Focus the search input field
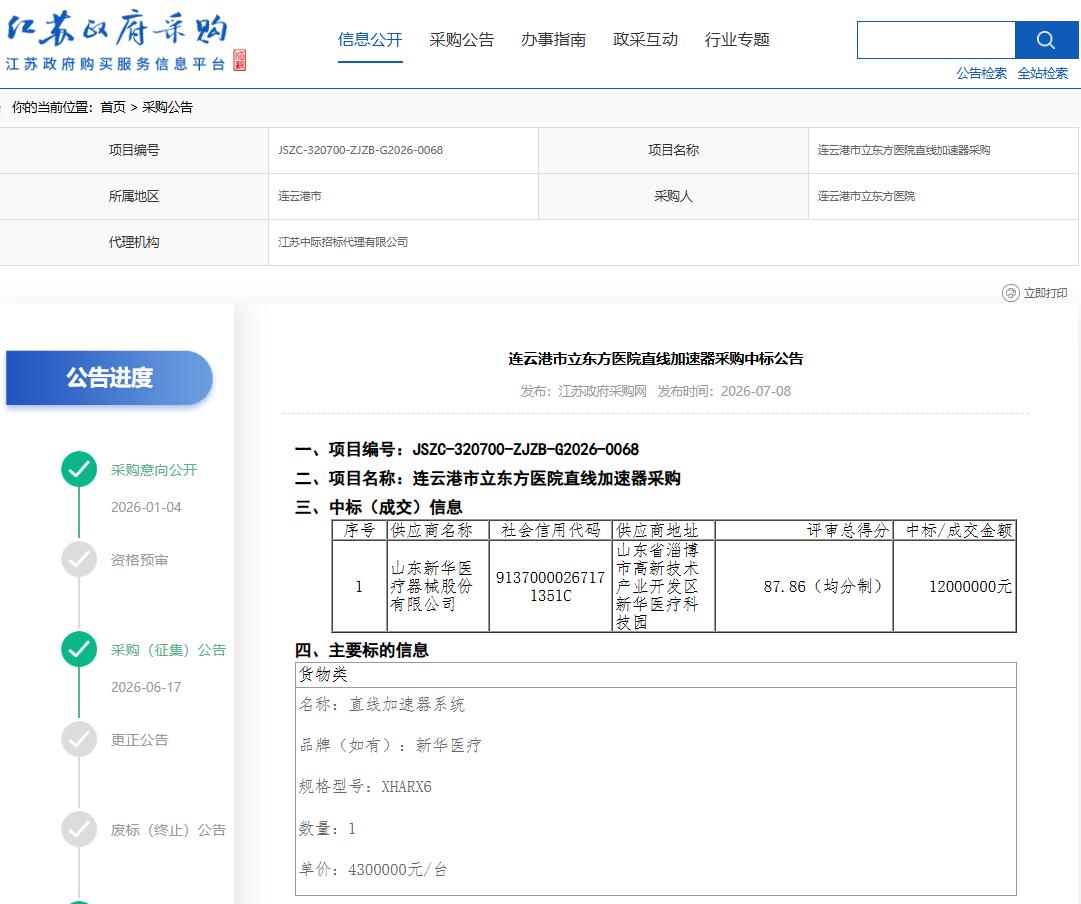The height and width of the screenshot is (904, 1081). point(936,40)
